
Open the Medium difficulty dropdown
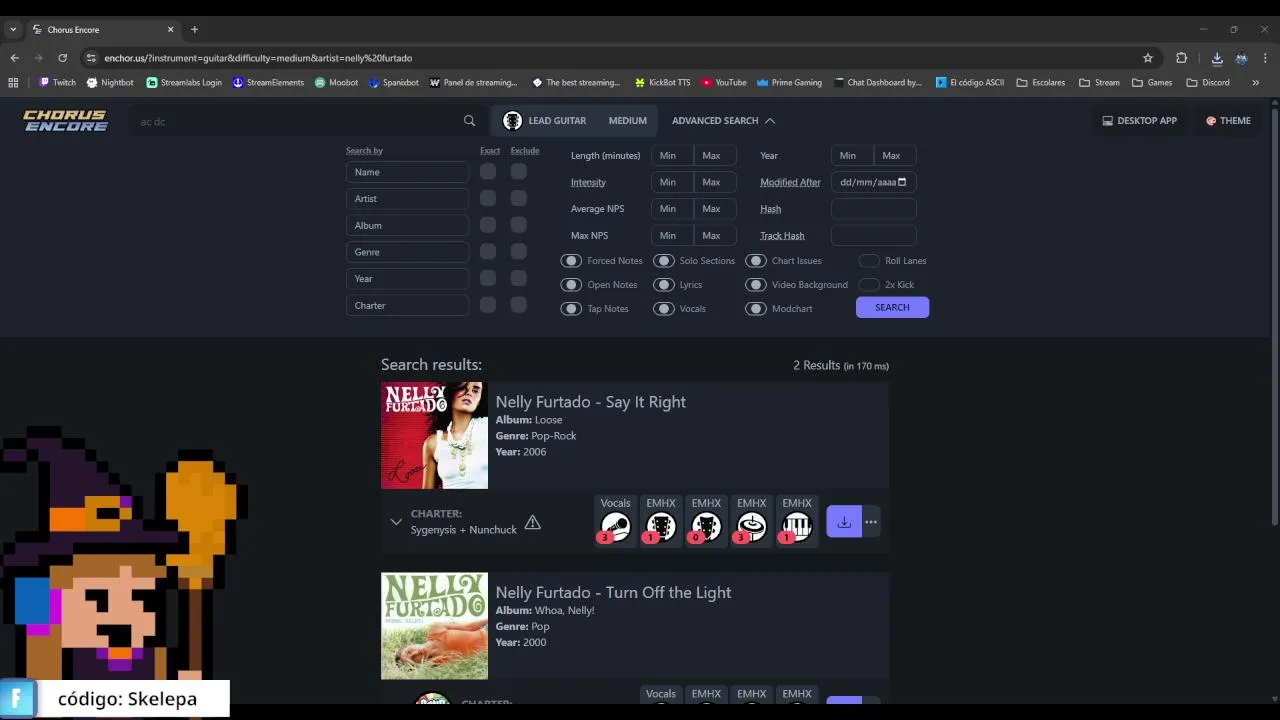628,121
